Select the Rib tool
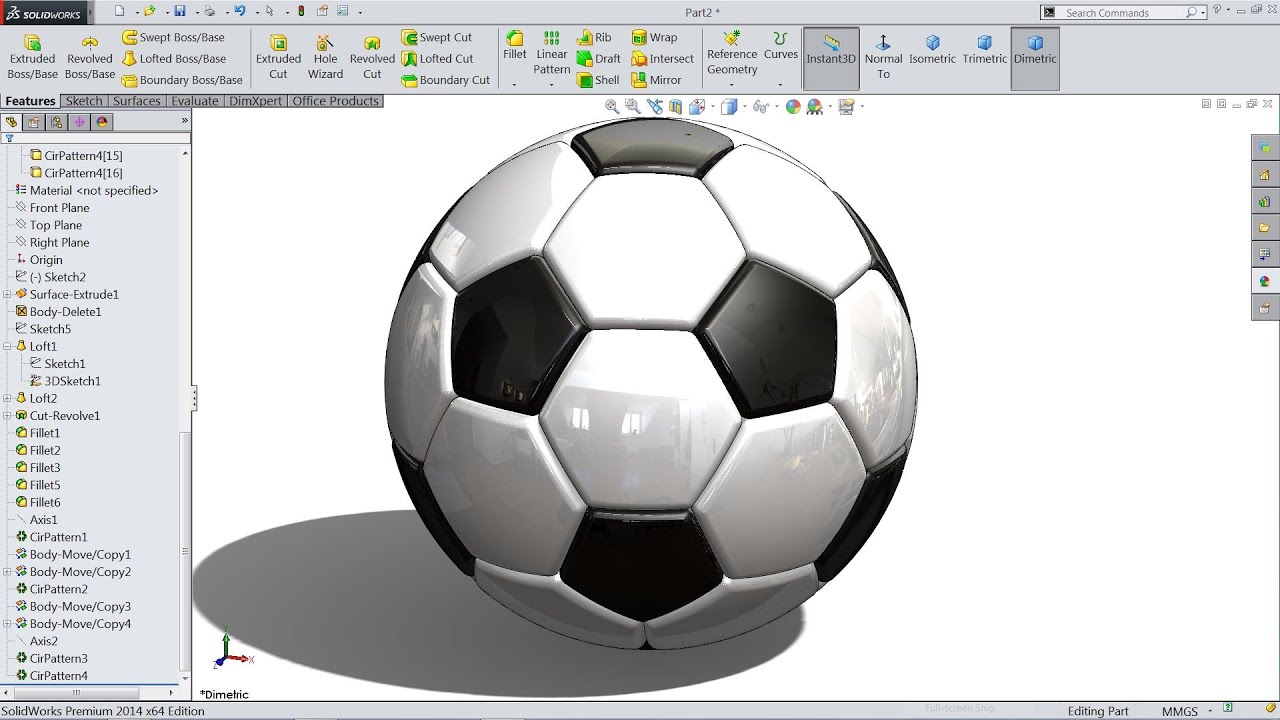The image size is (1280, 720). tap(594, 37)
